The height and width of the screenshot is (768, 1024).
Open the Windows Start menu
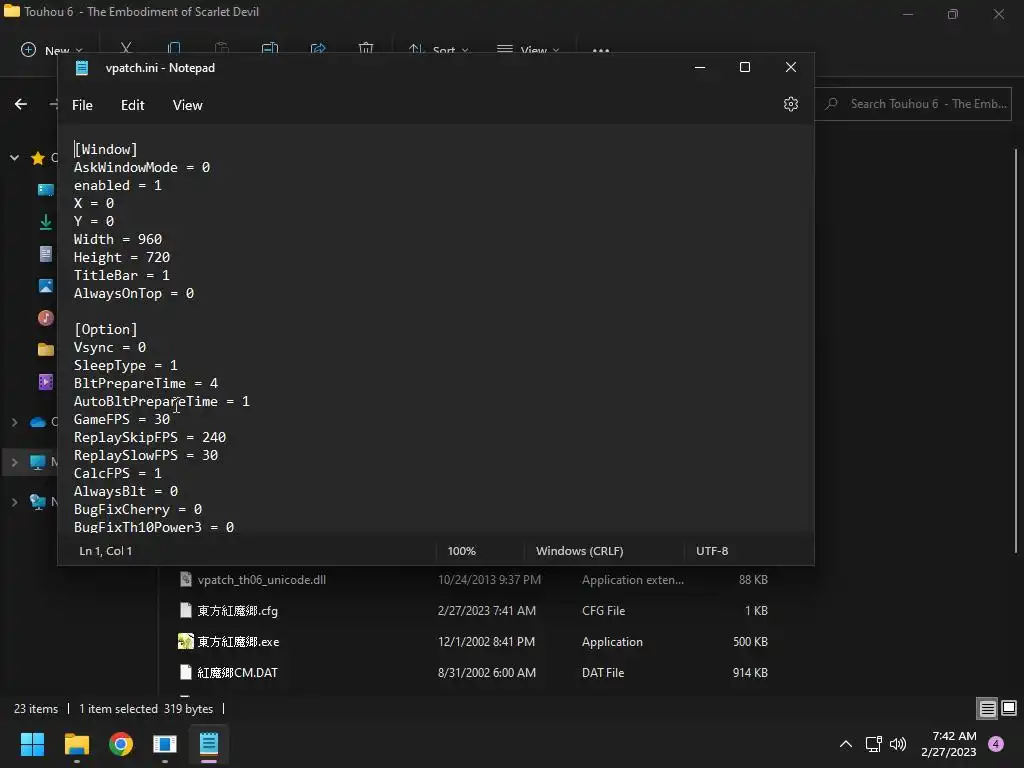pos(32,744)
